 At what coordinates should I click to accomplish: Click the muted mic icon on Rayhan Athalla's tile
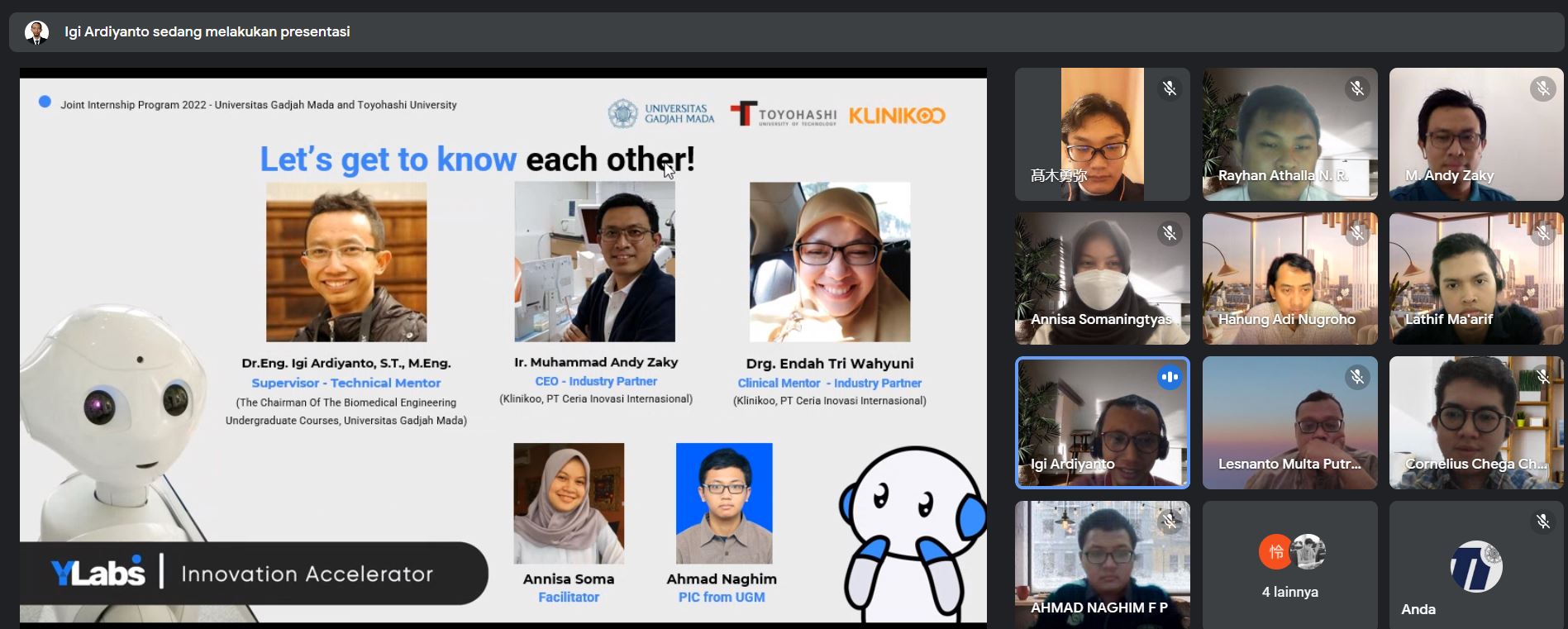(x=1356, y=88)
